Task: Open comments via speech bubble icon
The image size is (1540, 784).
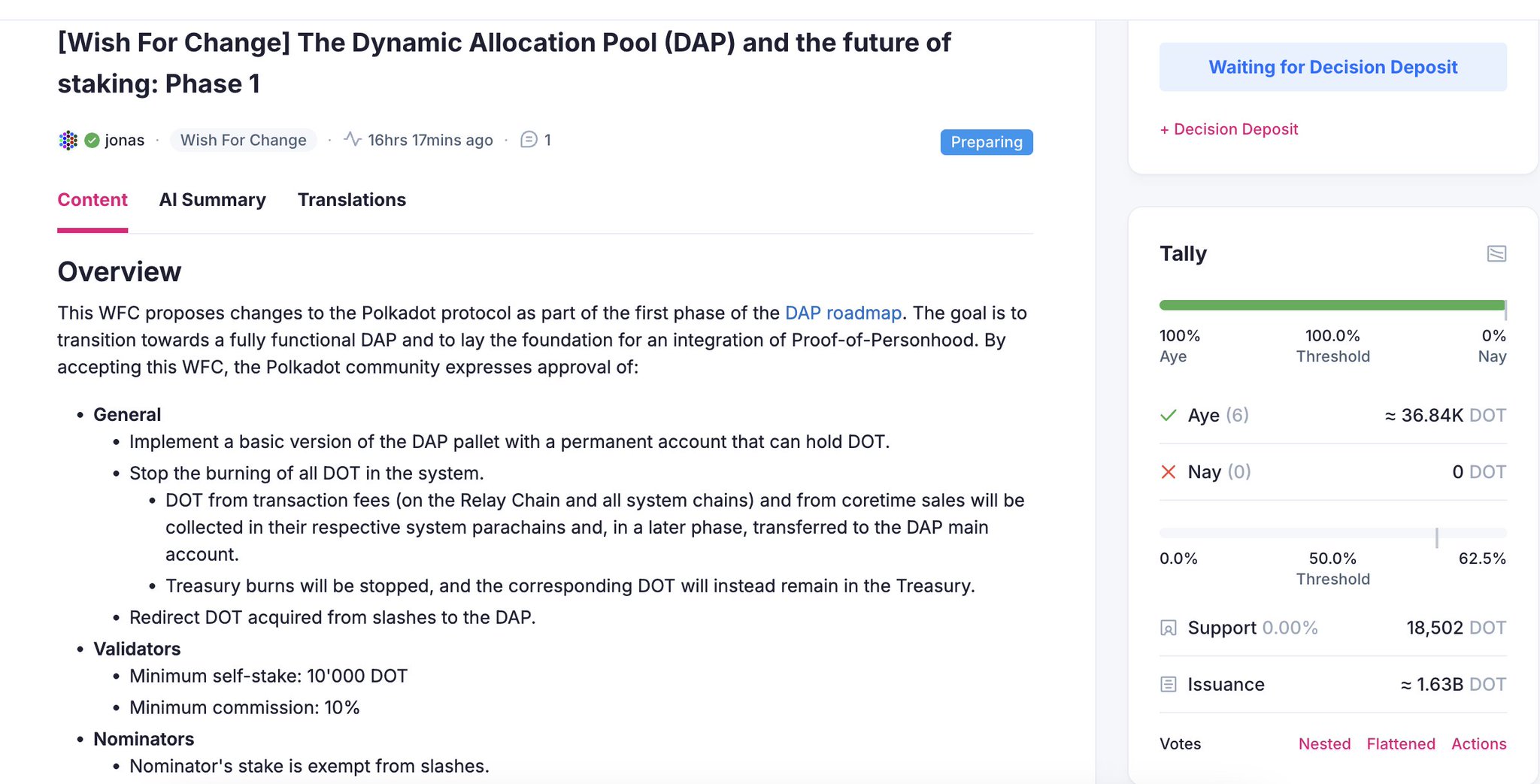Action: (x=529, y=140)
